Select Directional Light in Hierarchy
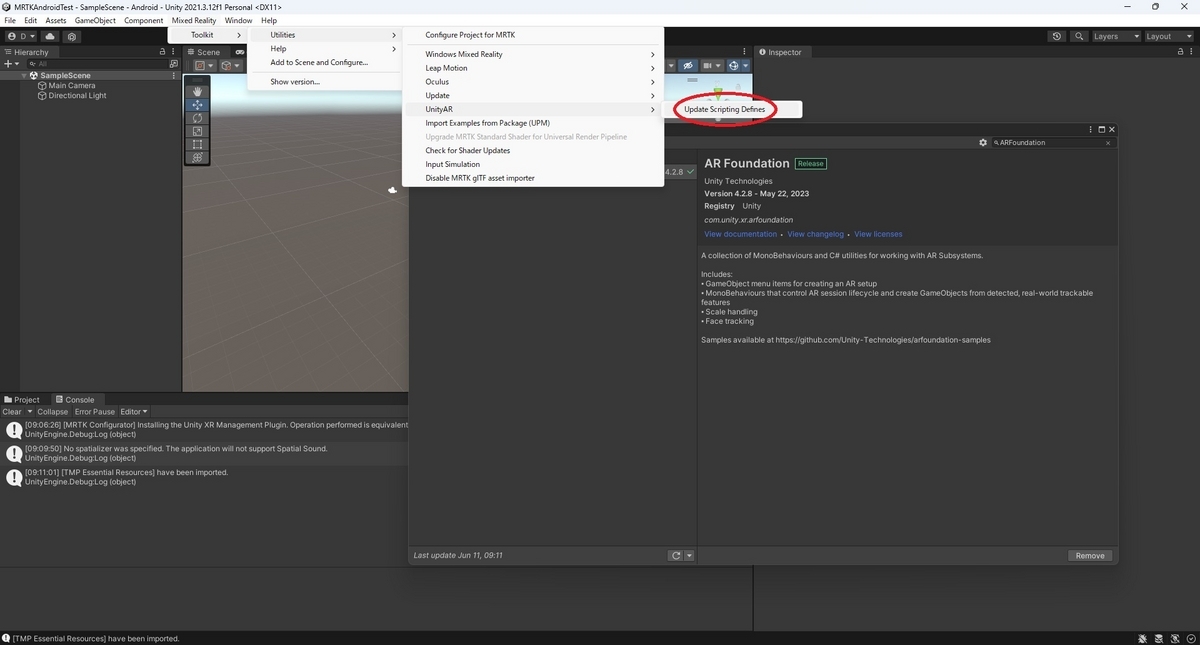 [77, 96]
